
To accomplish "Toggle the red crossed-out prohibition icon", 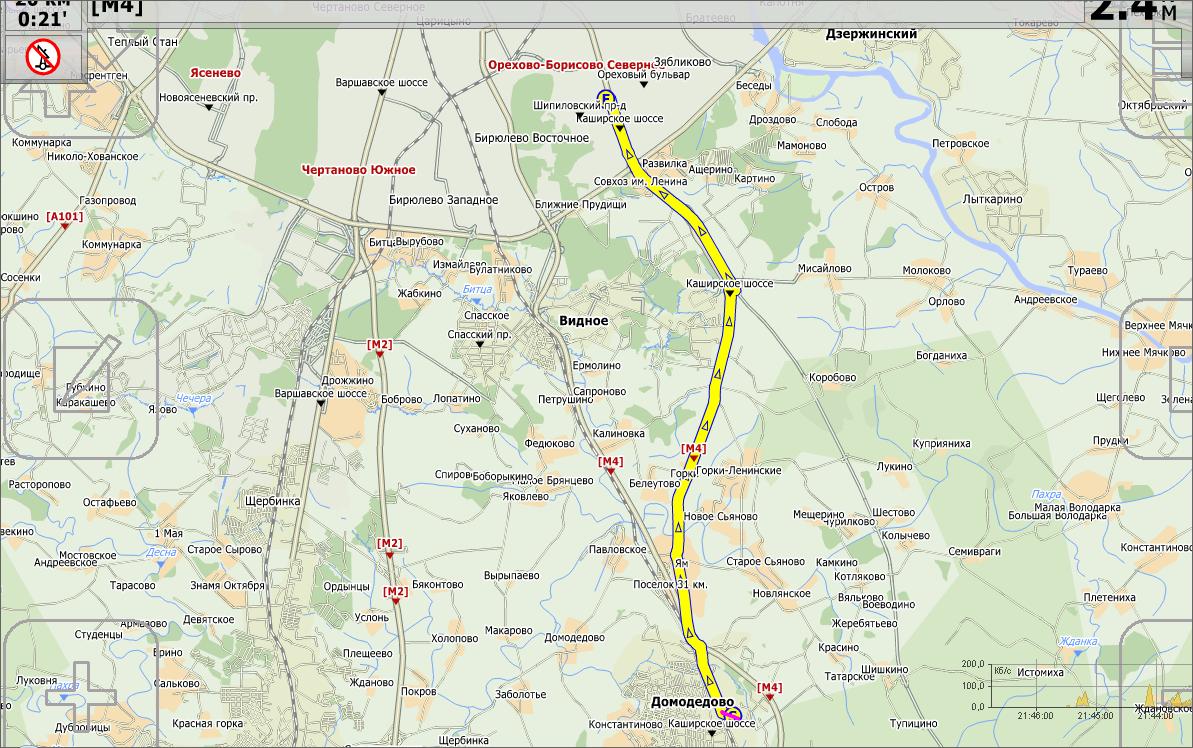I will (43, 58).
